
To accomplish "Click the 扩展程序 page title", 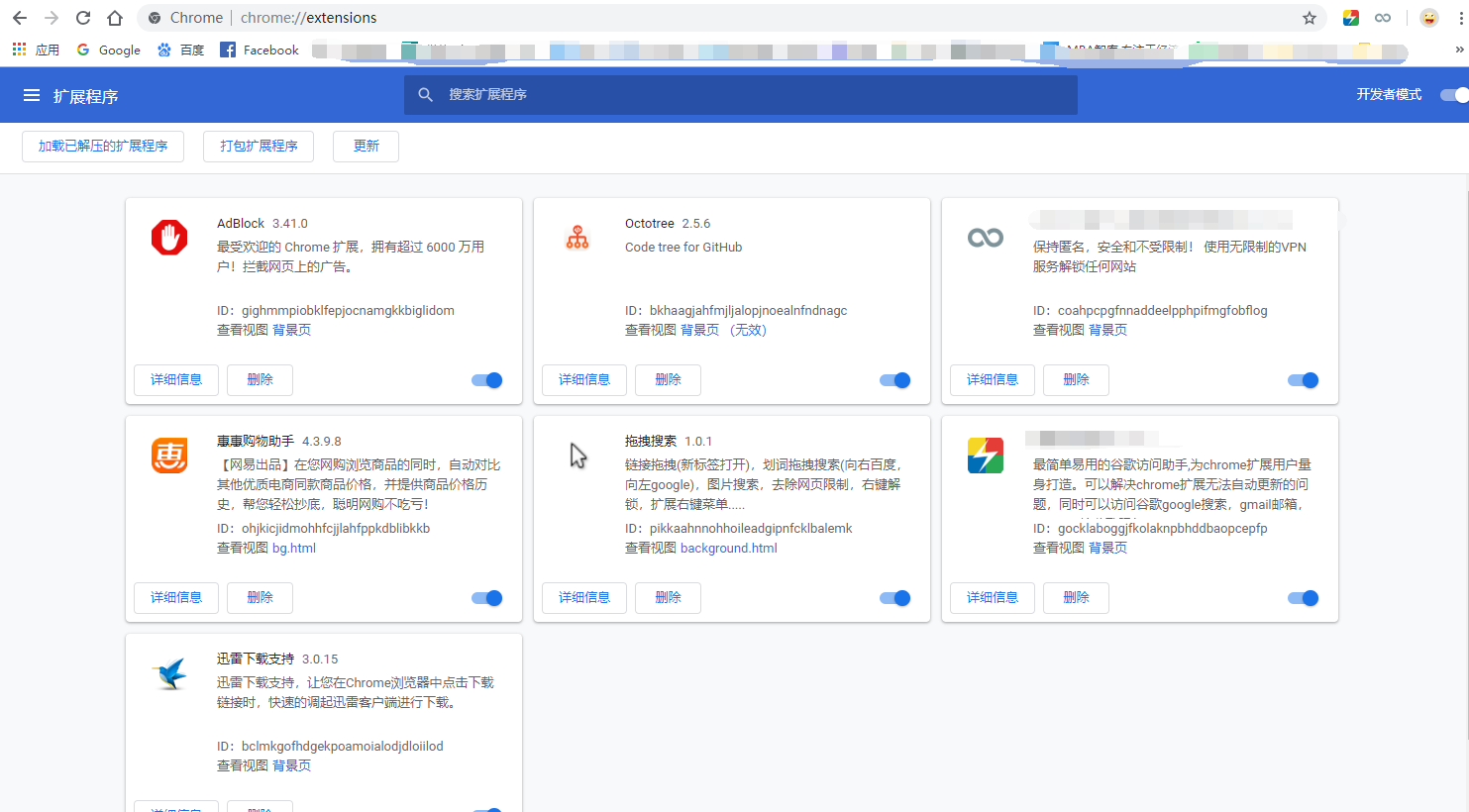I will (85, 96).
